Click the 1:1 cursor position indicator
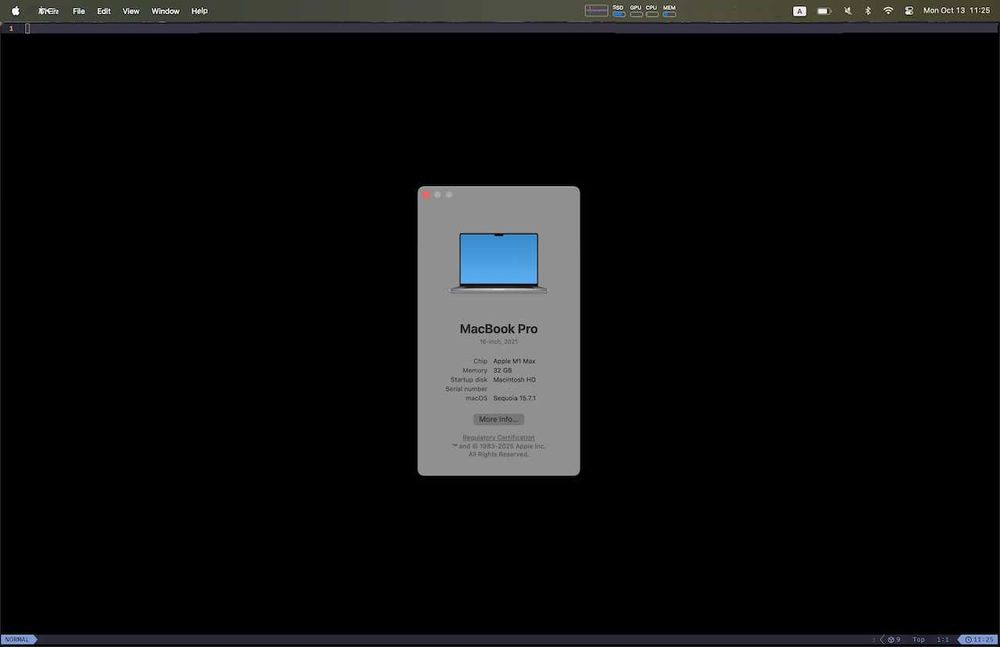1000x647 pixels. 943,639
